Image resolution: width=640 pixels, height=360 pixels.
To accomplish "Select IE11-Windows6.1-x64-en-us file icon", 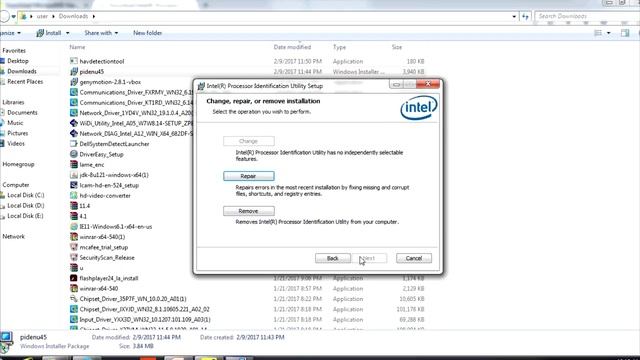I will point(74,227).
